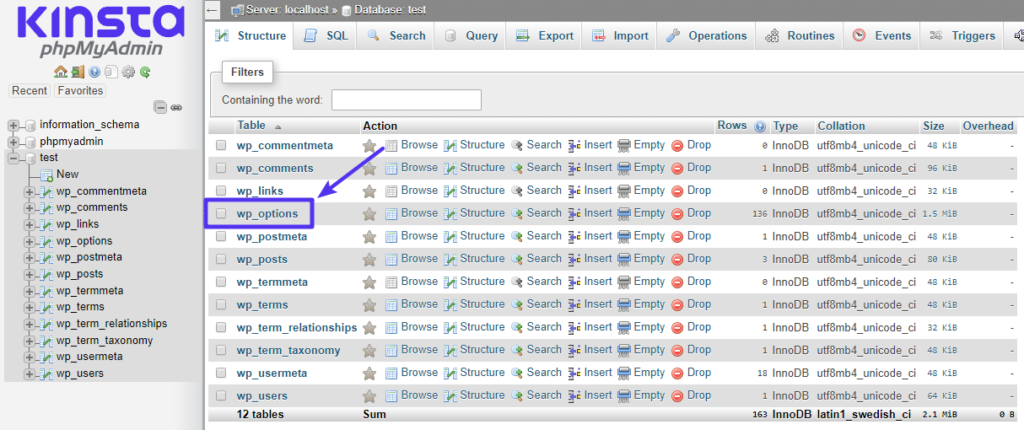Click the Browse link for wp_comments
Viewport: 1024px width, 430px height.
click(x=419, y=168)
